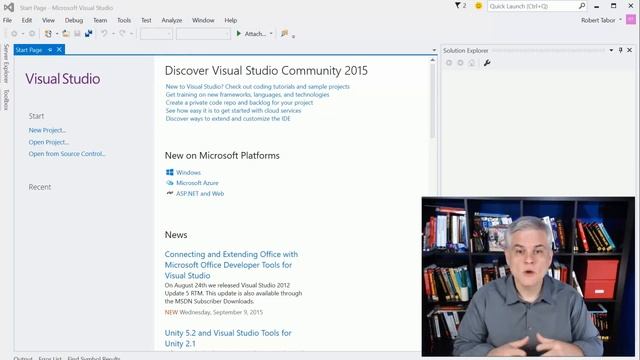This screenshot has height=360, width=640.
Task: Click the Undo arrow icon
Action: click(104, 34)
